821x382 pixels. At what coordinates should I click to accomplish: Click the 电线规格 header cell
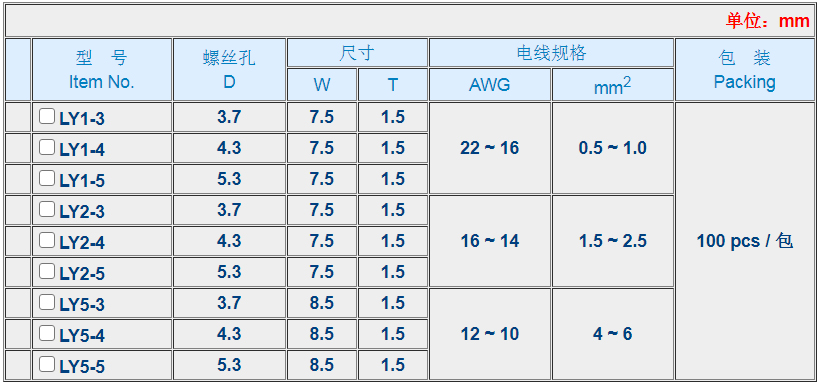pos(551,53)
